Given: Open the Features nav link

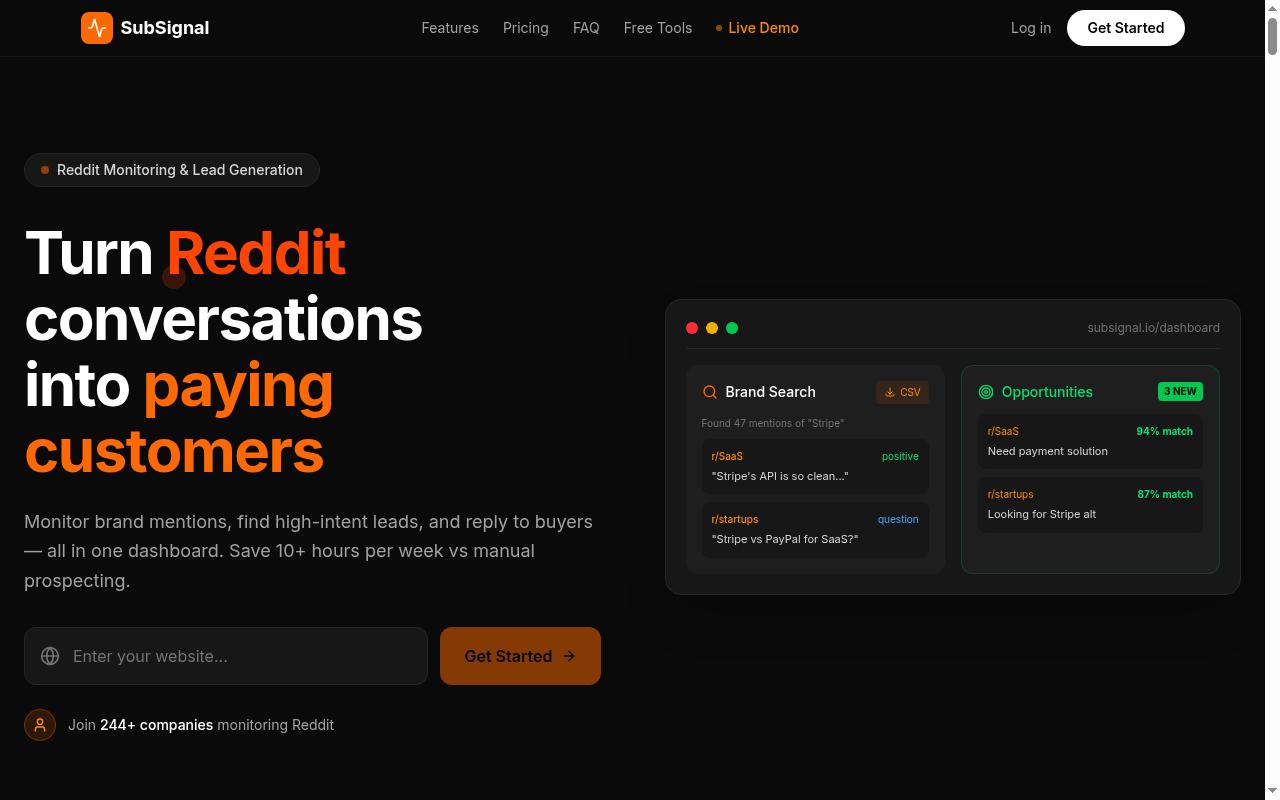Looking at the screenshot, I should [450, 28].
